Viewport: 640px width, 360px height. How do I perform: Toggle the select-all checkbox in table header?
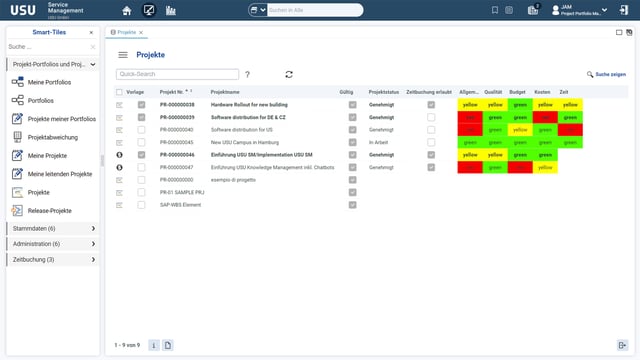(119, 92)
